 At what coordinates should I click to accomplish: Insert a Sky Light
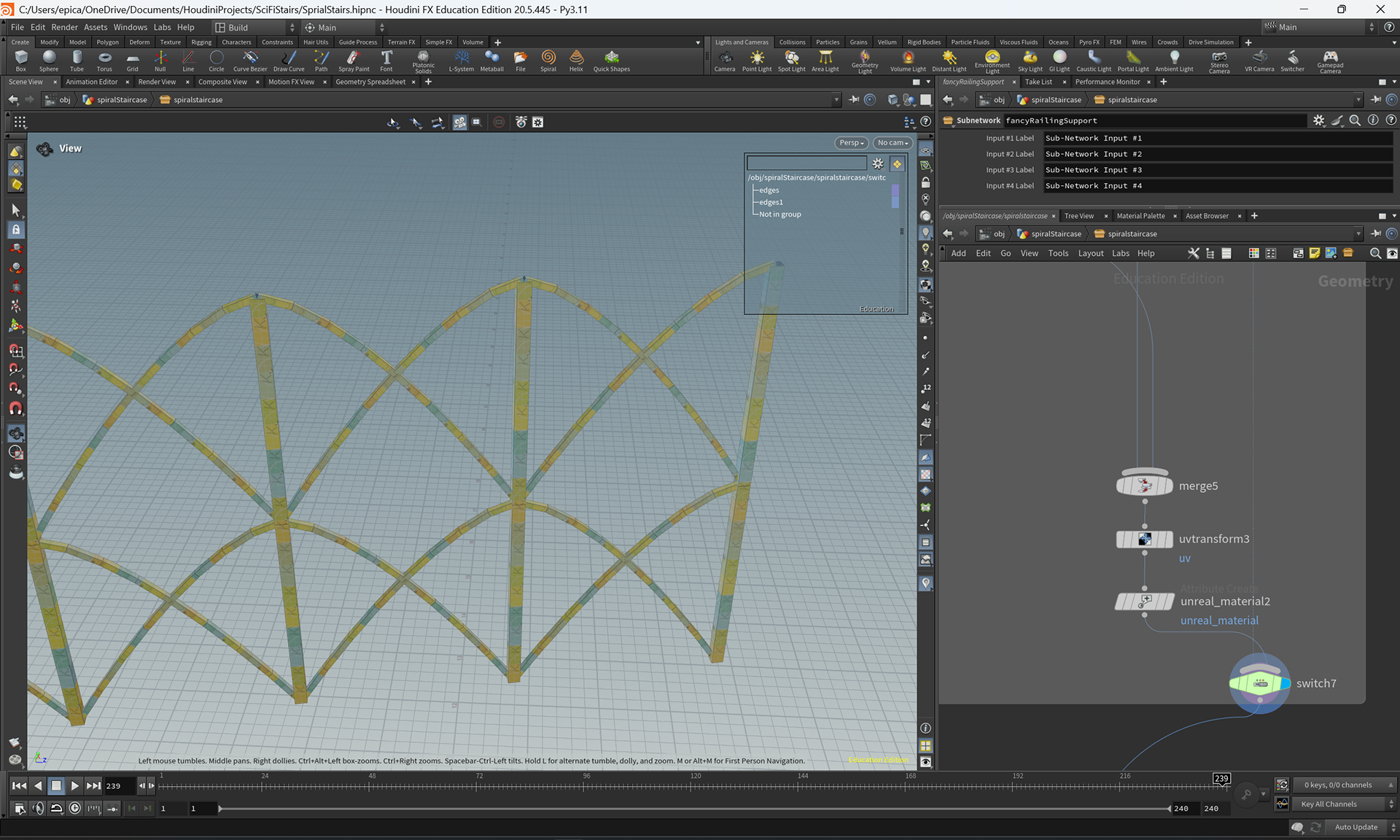point(1030,61)
